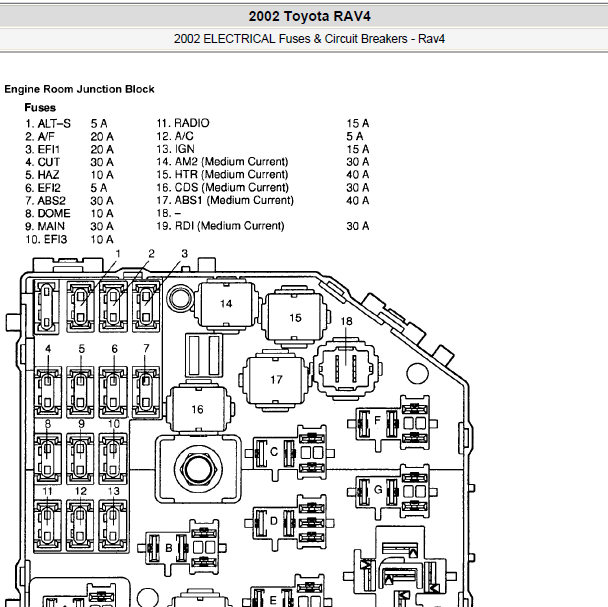
Task: Select the "13. IGN" fuse entry
Action: click(176, 149)
